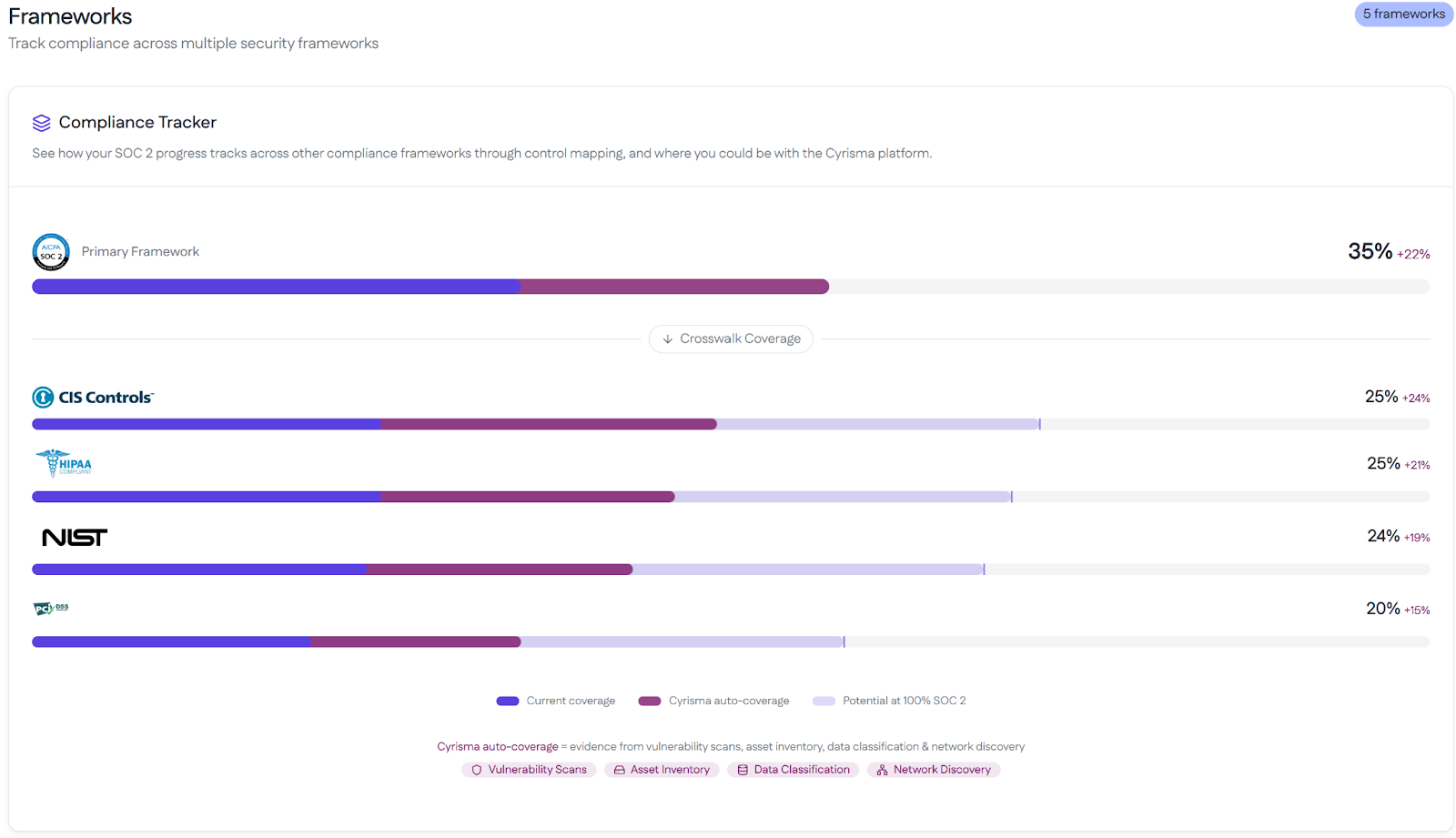The width and height of the screenshot is (1456, 838).
Task: Expand the Crosswalk Coverage section
Action: (x=730, y=338)
